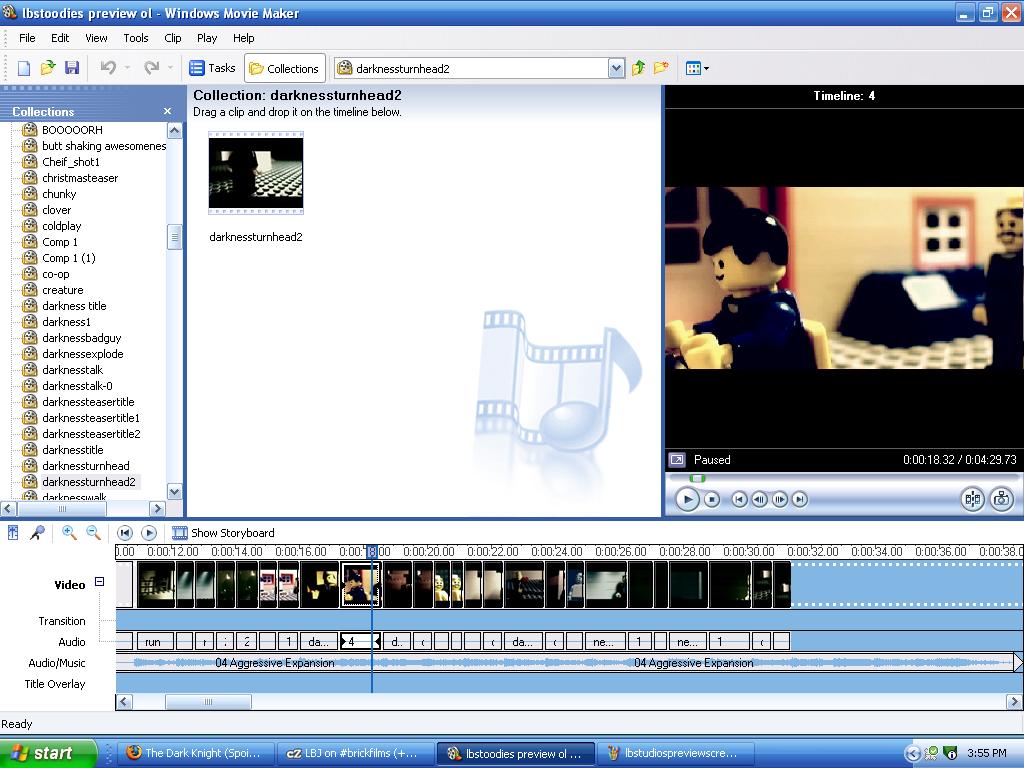1024x768 pixels.
Task: Zoom out of the timeline
Action: [92, 532]
